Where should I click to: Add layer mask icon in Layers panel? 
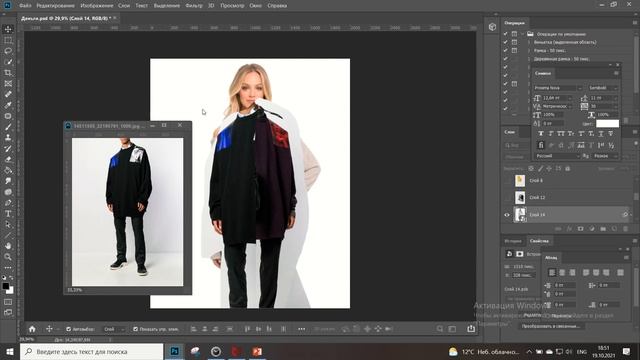tap(580, 229)
